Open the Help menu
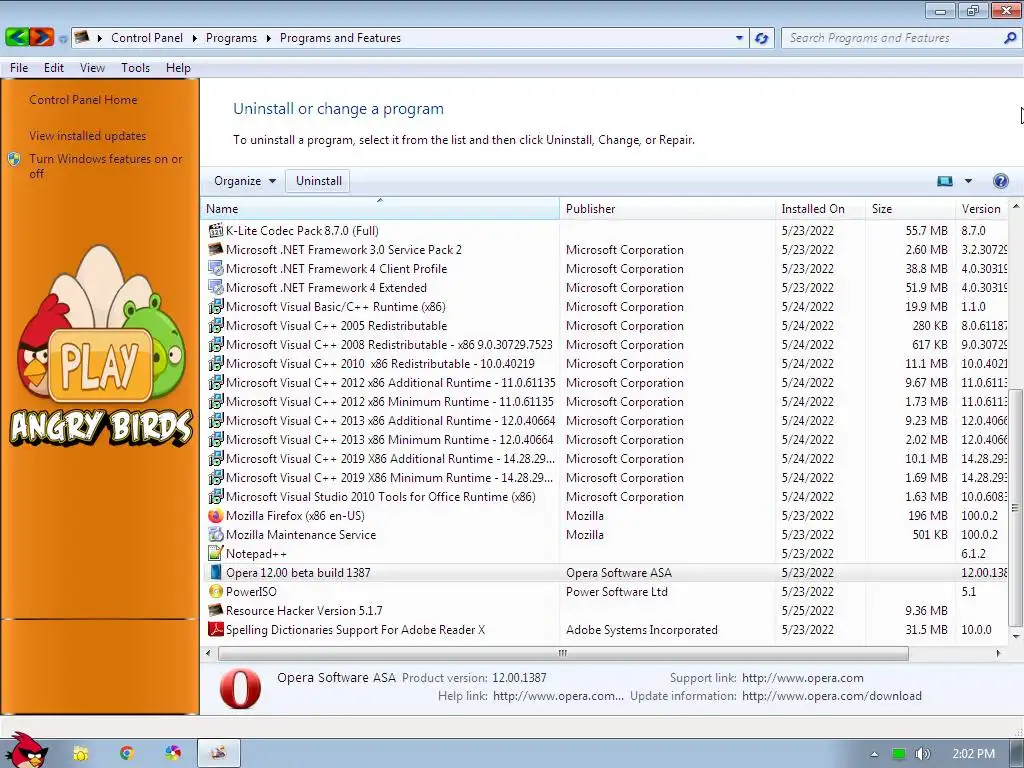 tap(178, 67)
